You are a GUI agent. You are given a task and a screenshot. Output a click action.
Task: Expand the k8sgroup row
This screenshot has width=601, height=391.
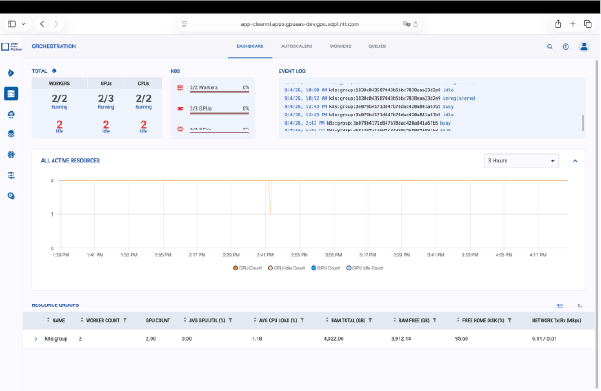(36, 339)
